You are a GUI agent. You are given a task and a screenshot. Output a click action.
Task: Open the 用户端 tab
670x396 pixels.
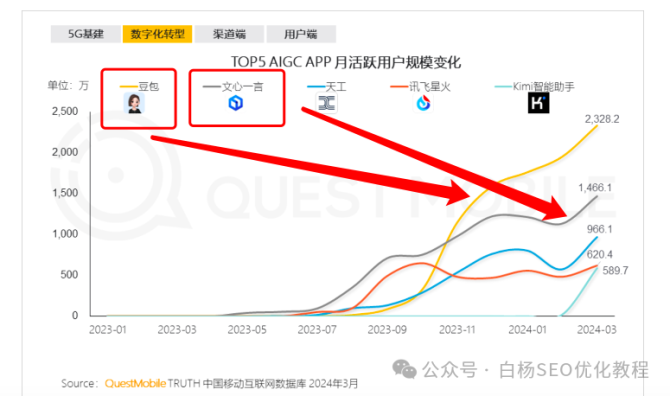pyautogui.click(x=301, y=34)
